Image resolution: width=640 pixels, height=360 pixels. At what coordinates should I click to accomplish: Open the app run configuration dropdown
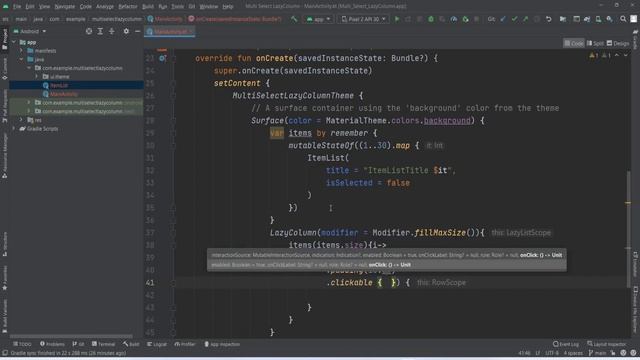[318, 19]
